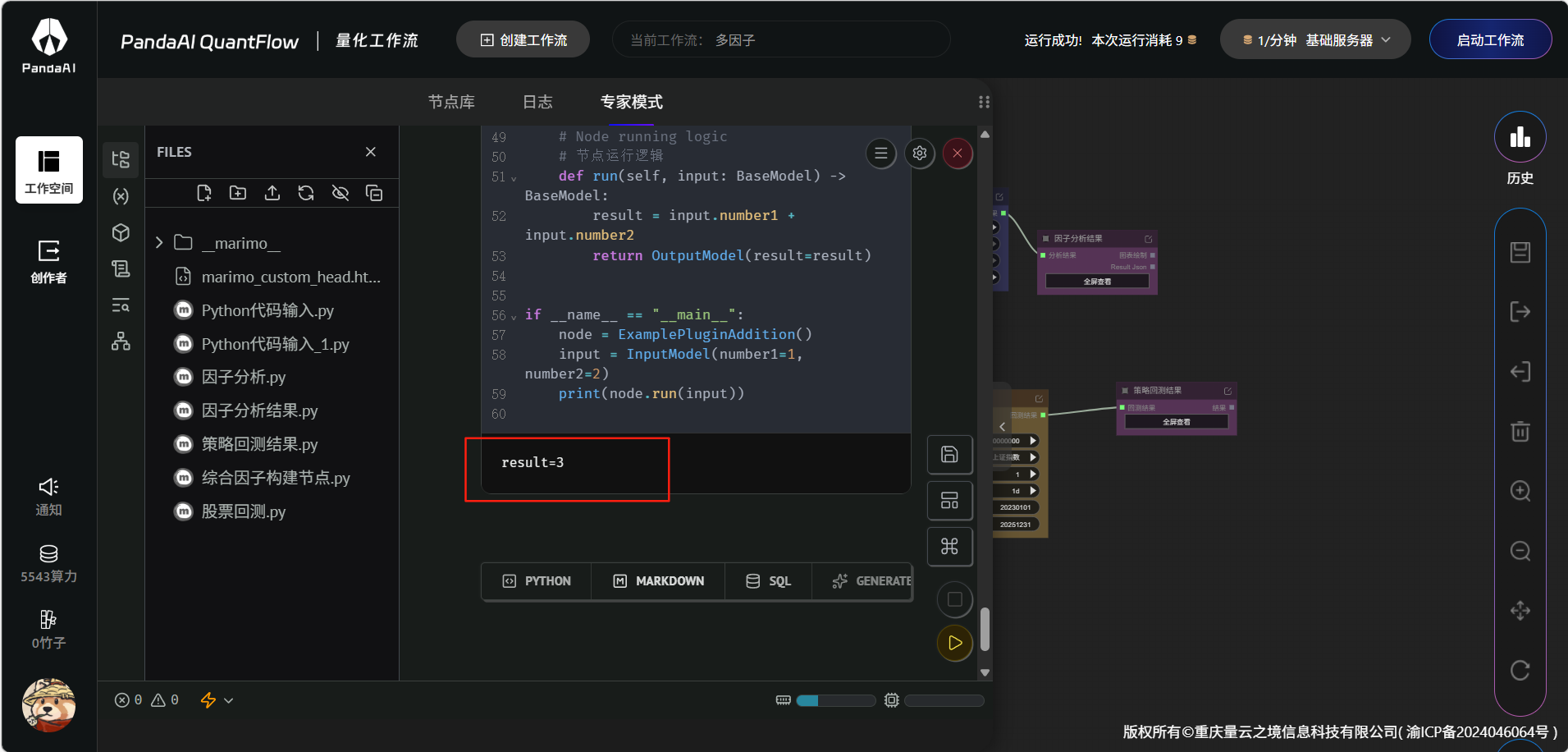Open the 基础服务器 server dropdown

click(1315, 39)
